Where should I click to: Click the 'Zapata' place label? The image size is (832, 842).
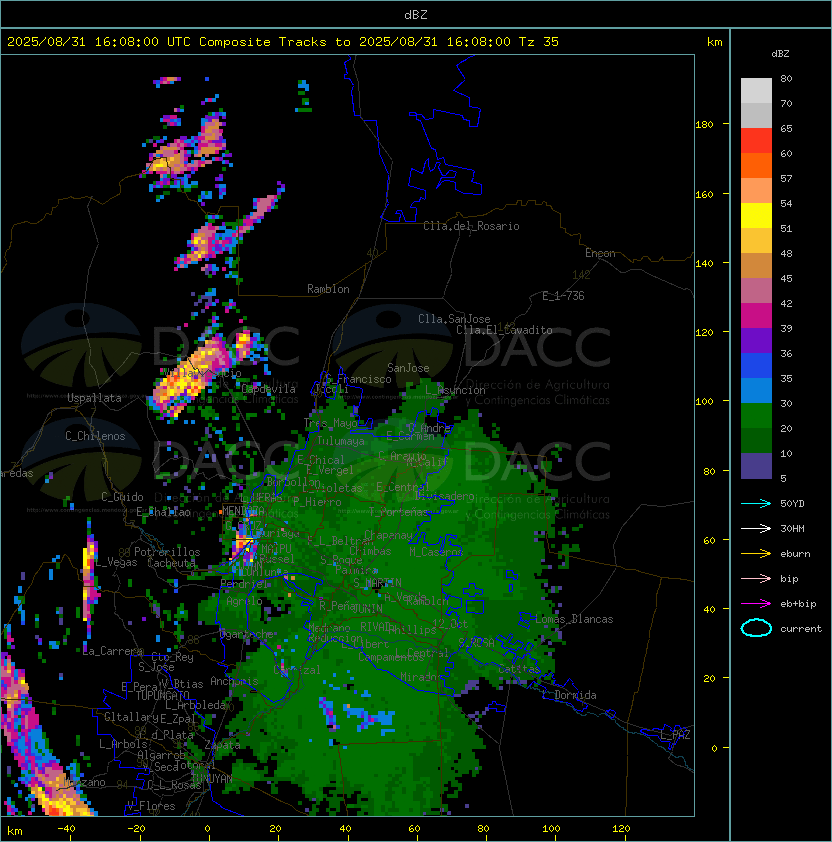click(x=222, y=745)
